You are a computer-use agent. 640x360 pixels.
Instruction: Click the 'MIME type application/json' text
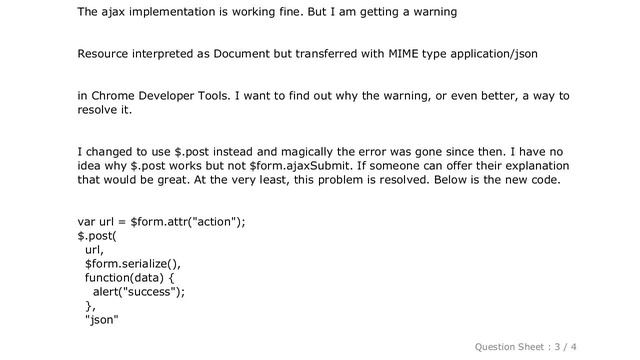point(463,54)
